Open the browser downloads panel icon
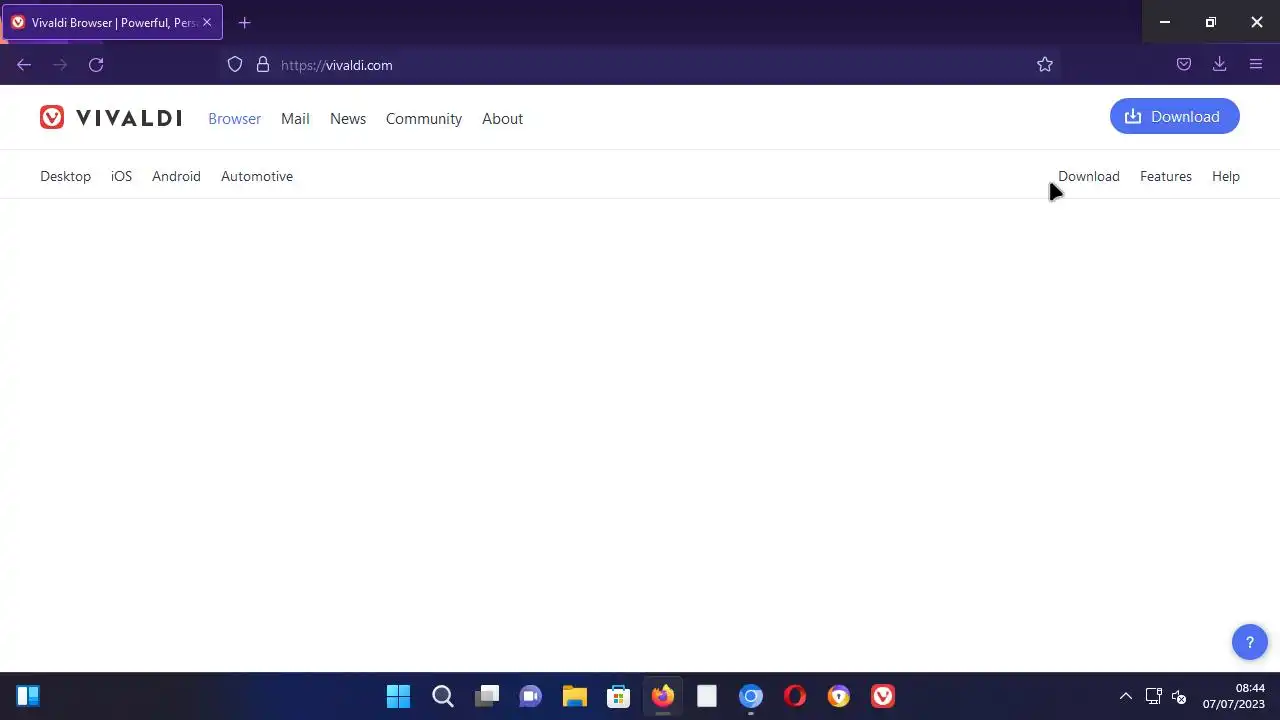Image resolution: width=1280 pixels, height=720 pixels. (x=1220, y=65)
